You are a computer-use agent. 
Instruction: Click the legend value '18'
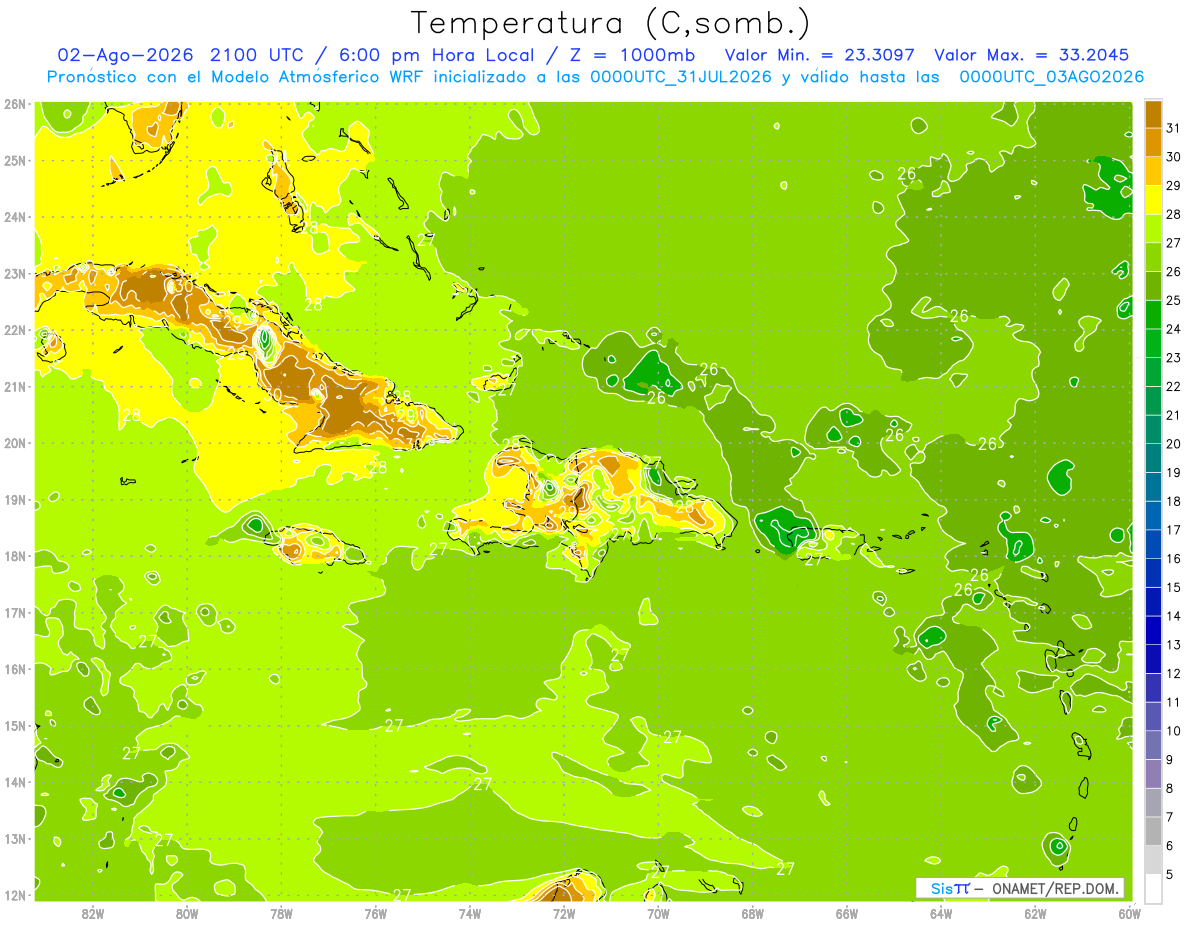point(1174,501)
